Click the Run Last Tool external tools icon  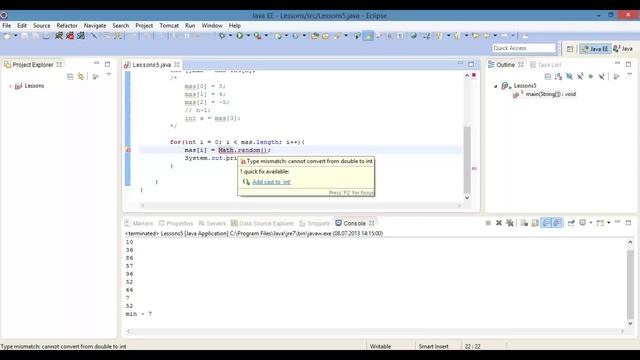click(x=257, y=36)
